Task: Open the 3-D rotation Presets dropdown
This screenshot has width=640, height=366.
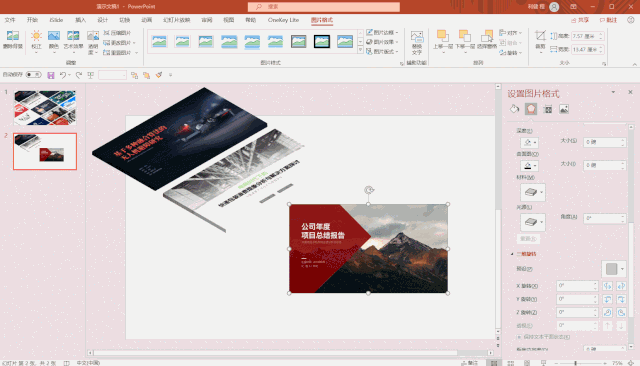Action: point(613,269)
